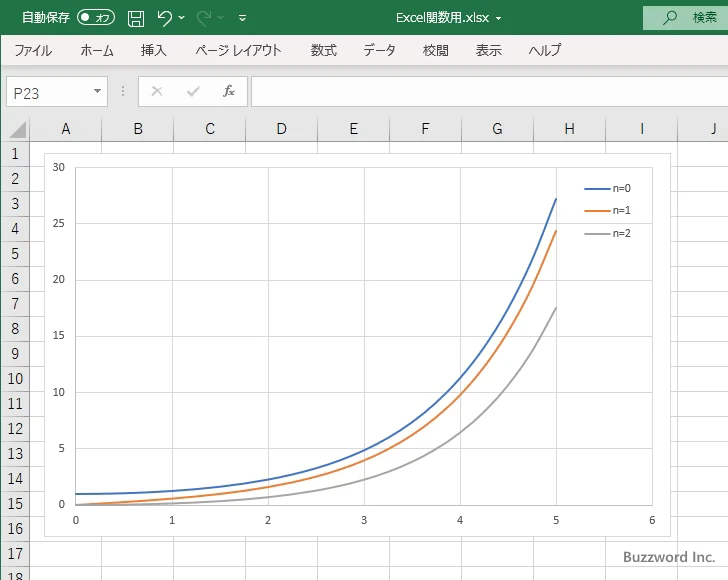Viewport: 728px width, 580px height.
Task: Click the Select All corner triangle
Action: click(18, 129)
